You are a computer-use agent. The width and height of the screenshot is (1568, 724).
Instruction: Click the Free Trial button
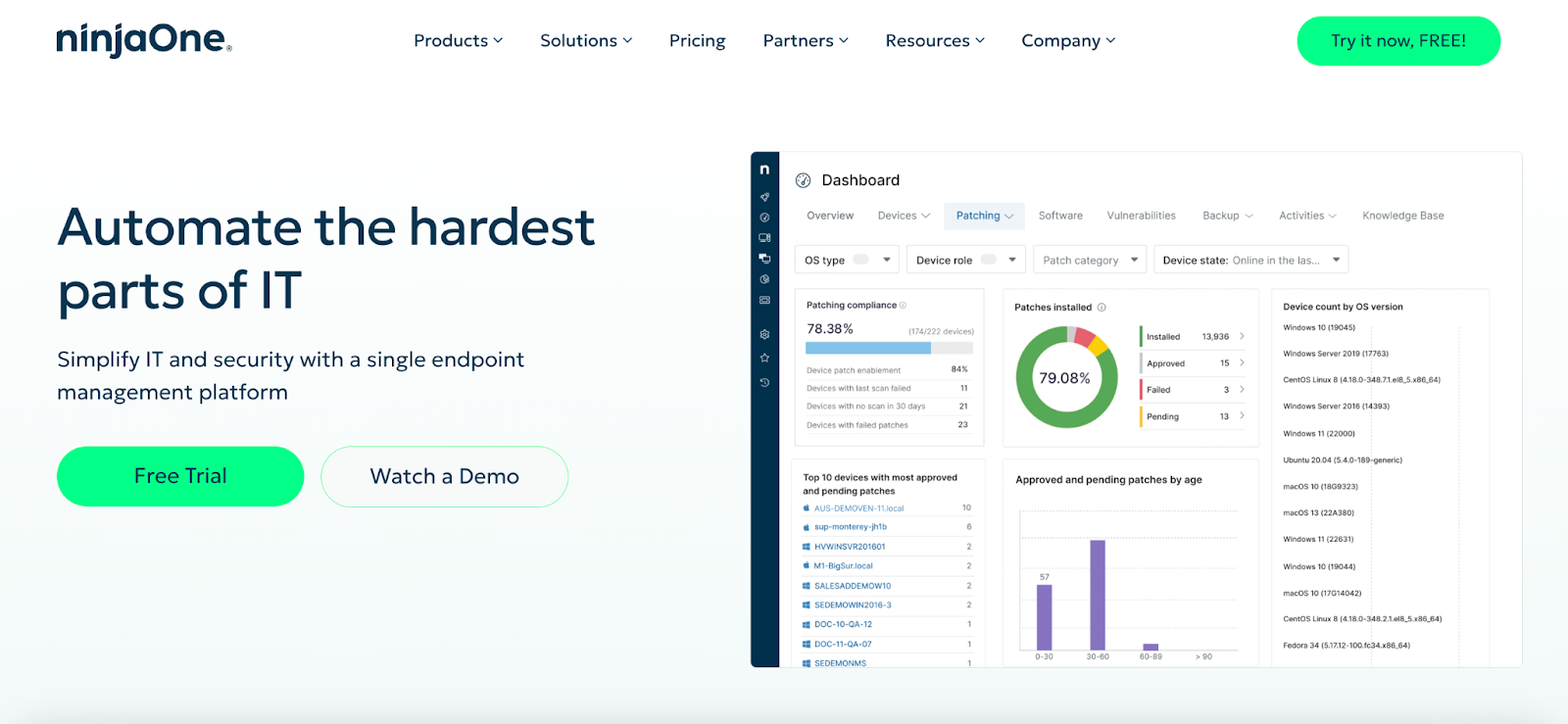point(180,476)
